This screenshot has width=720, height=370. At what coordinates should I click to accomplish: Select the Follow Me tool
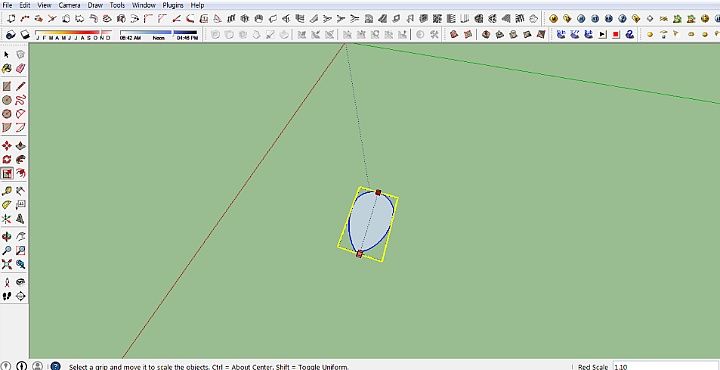click(20, 160)
